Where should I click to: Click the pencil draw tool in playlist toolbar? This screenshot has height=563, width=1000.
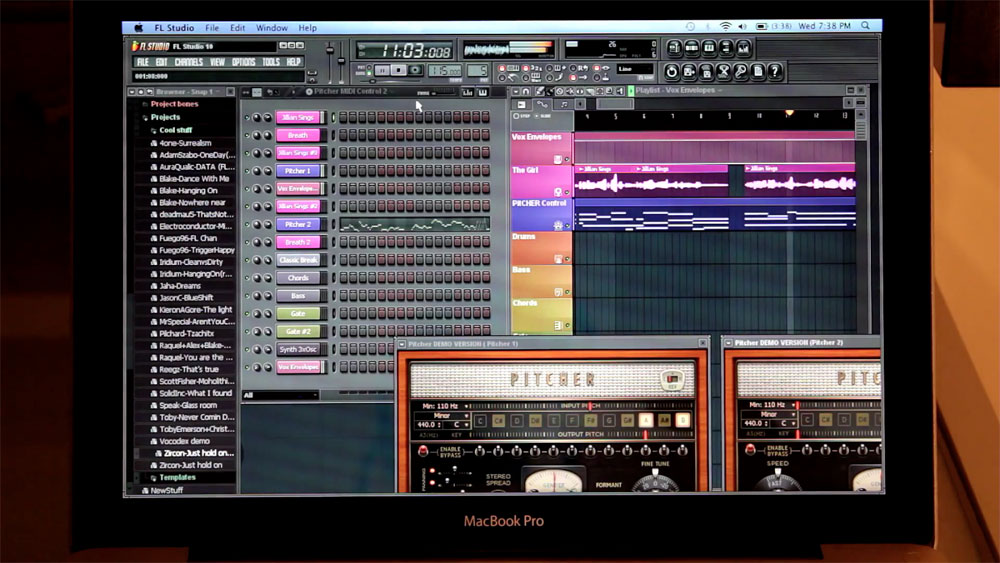coord(540,92)
